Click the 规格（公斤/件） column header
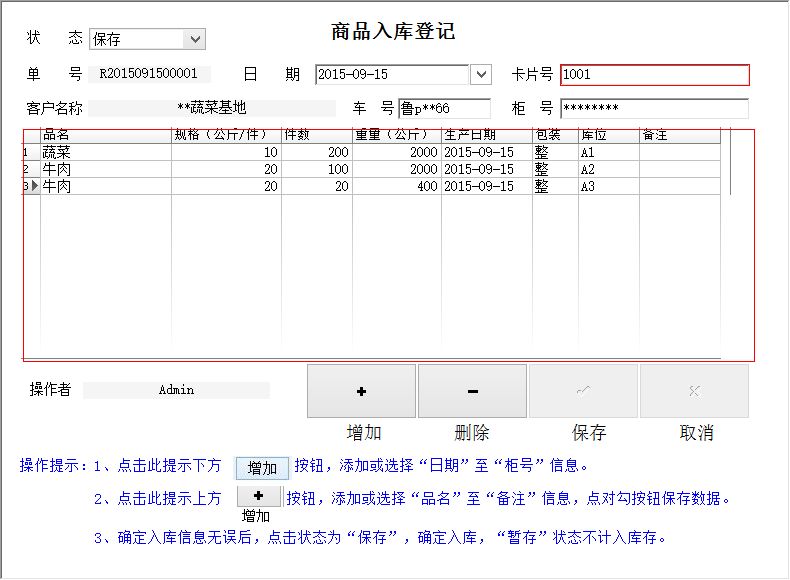The image size is (790, 580). coord(226,135)
